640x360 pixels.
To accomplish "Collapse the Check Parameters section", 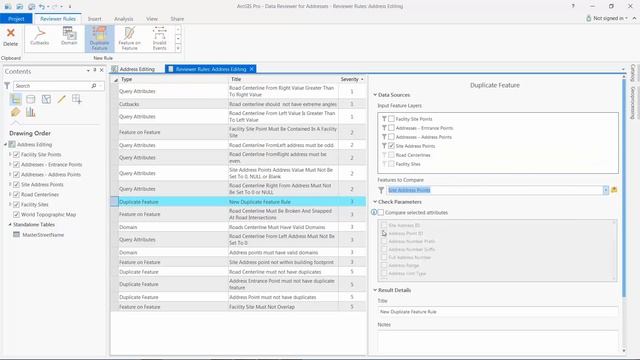I will (x=375, y=202).
